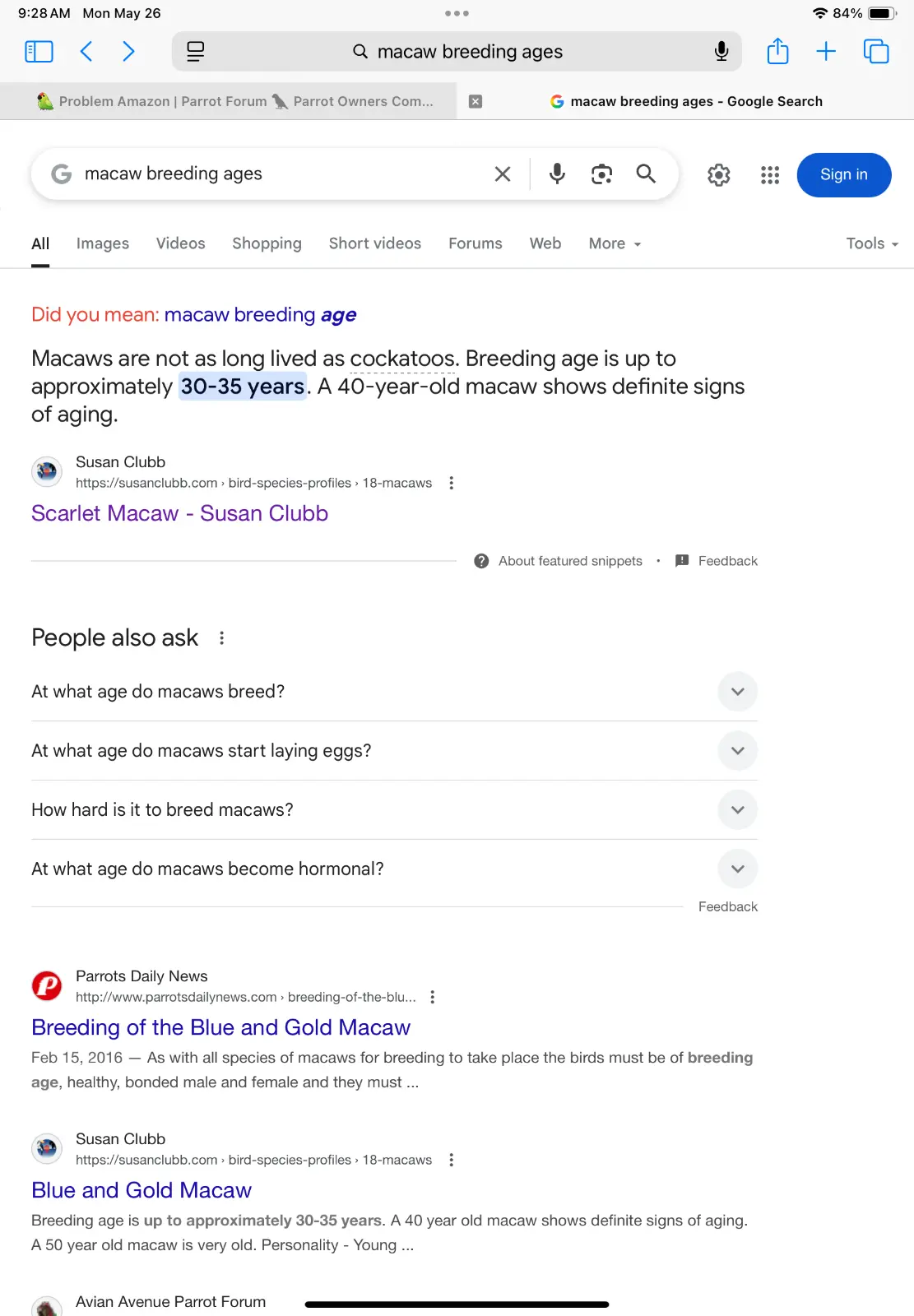
Task: Switch to the Forums tab
Action: point(476,243)
